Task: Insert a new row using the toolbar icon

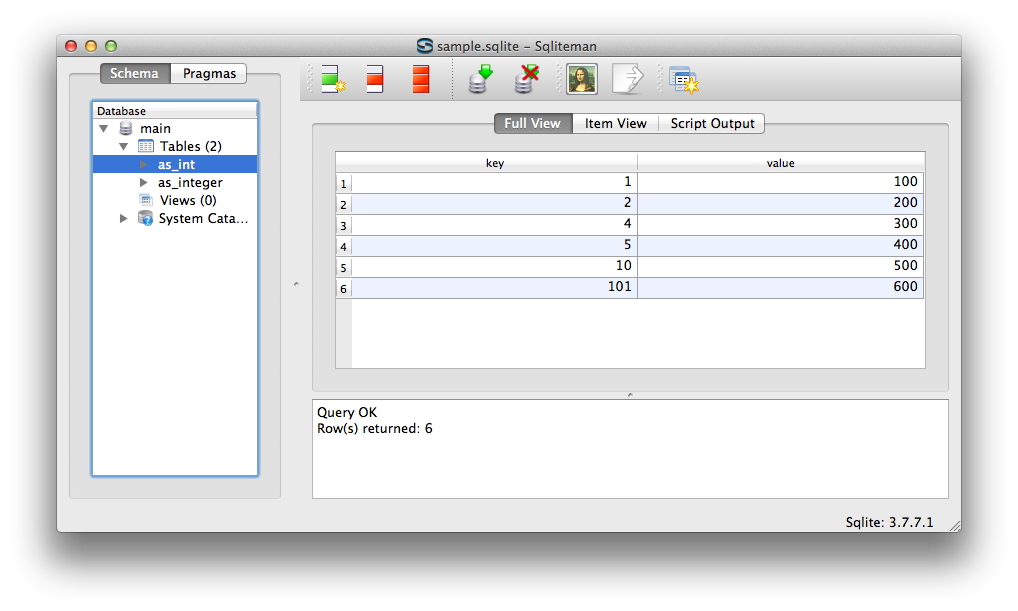Action: pos(330,78)
